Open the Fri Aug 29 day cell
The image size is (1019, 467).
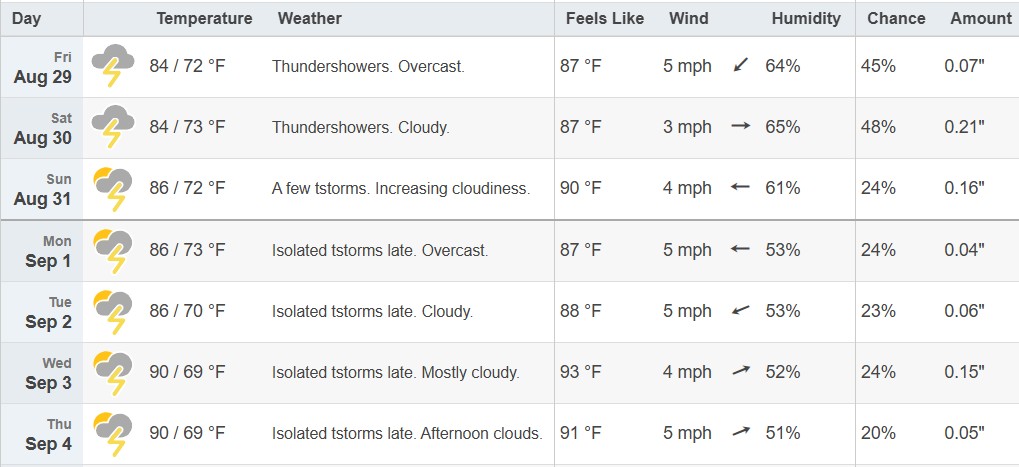pos(42,67)
